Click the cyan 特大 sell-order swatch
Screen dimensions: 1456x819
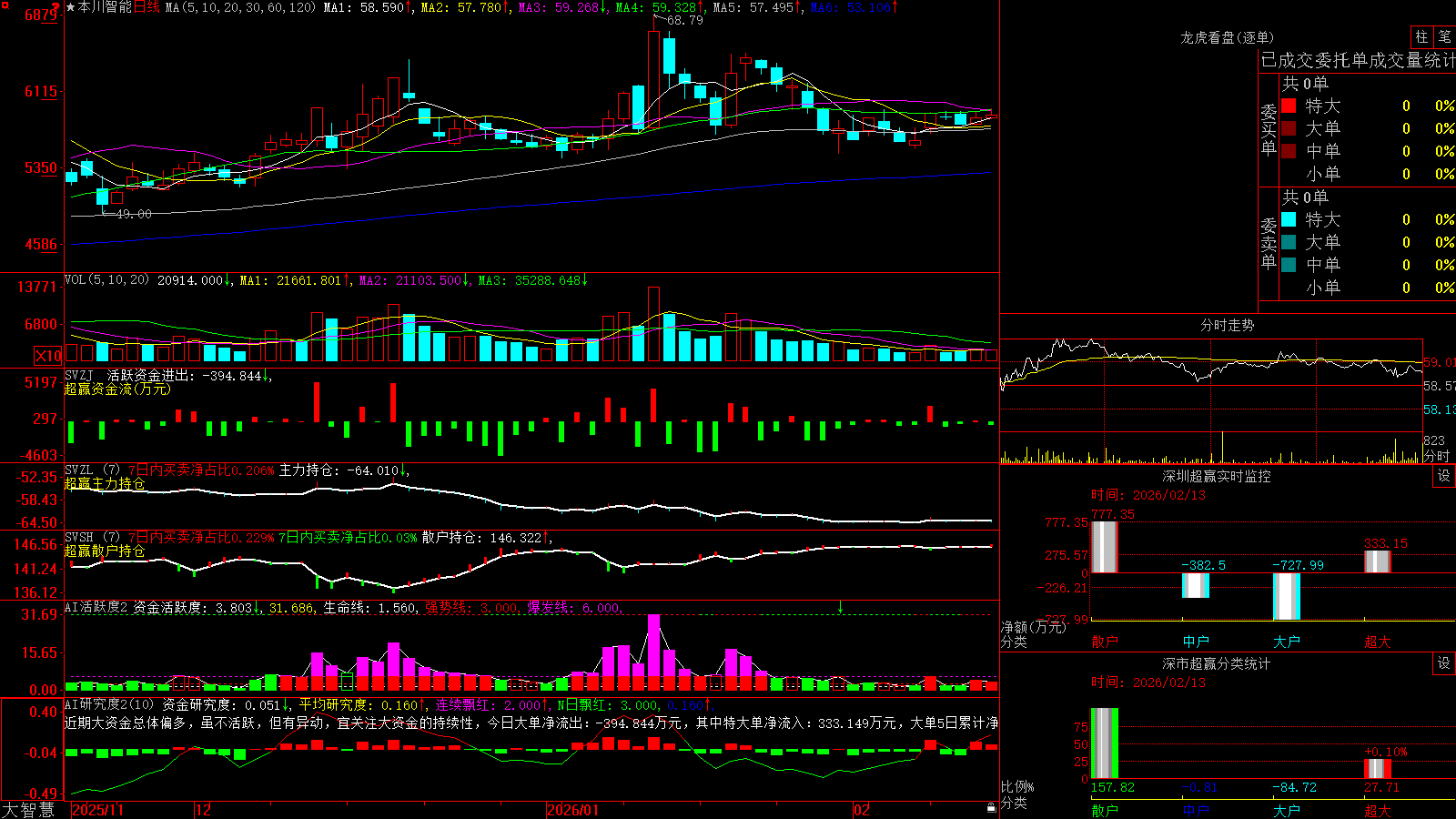[x=1289, y=219]
